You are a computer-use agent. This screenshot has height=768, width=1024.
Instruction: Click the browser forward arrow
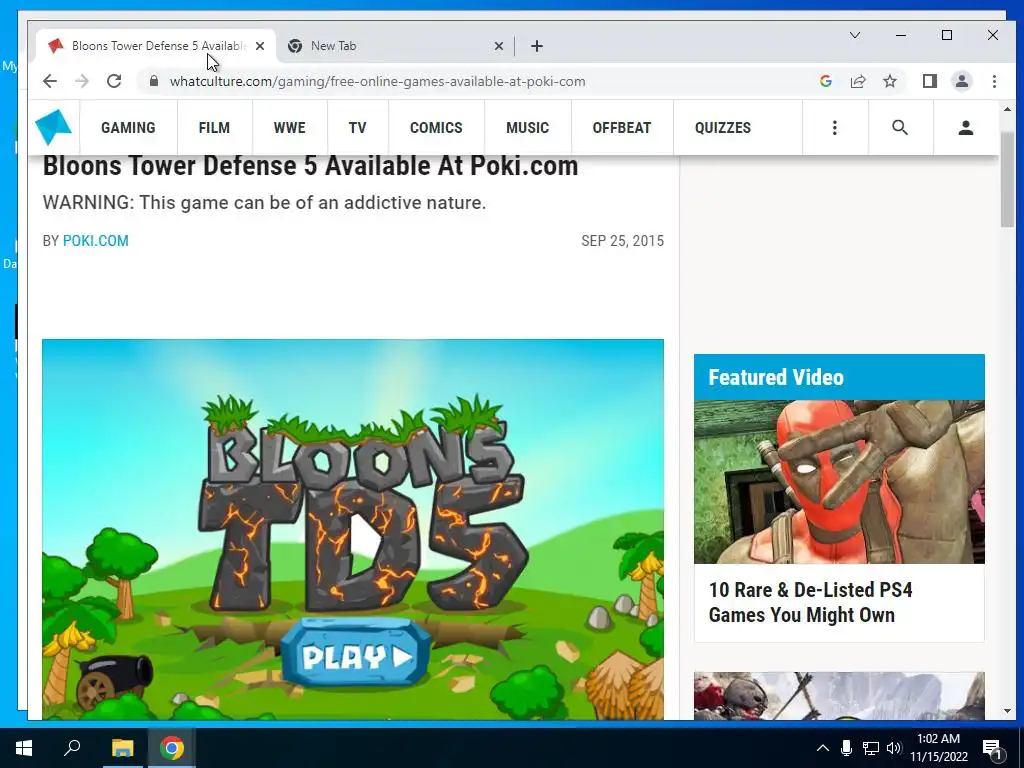coord(82,81)
